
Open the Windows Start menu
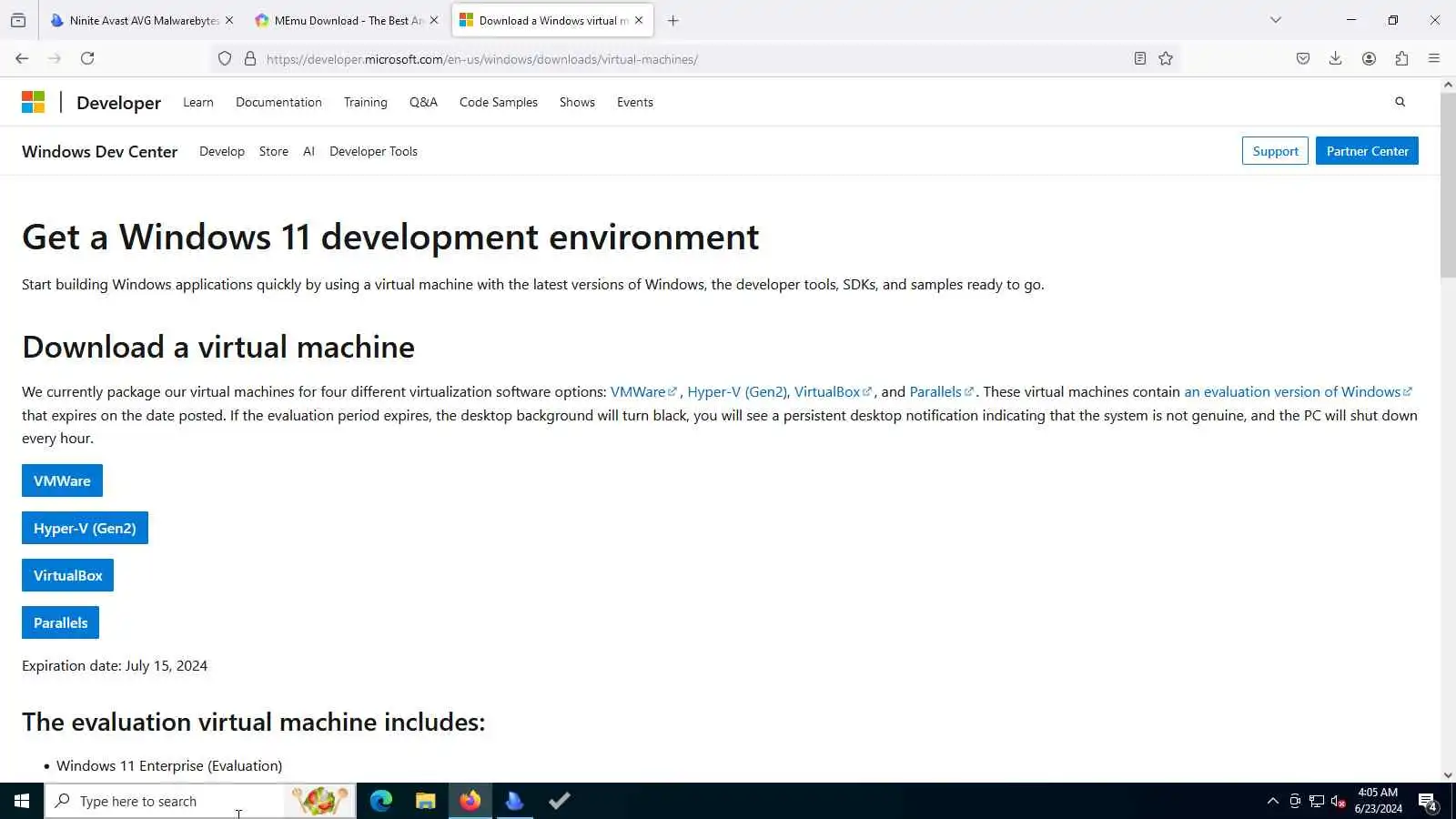[x=22, y=801]
